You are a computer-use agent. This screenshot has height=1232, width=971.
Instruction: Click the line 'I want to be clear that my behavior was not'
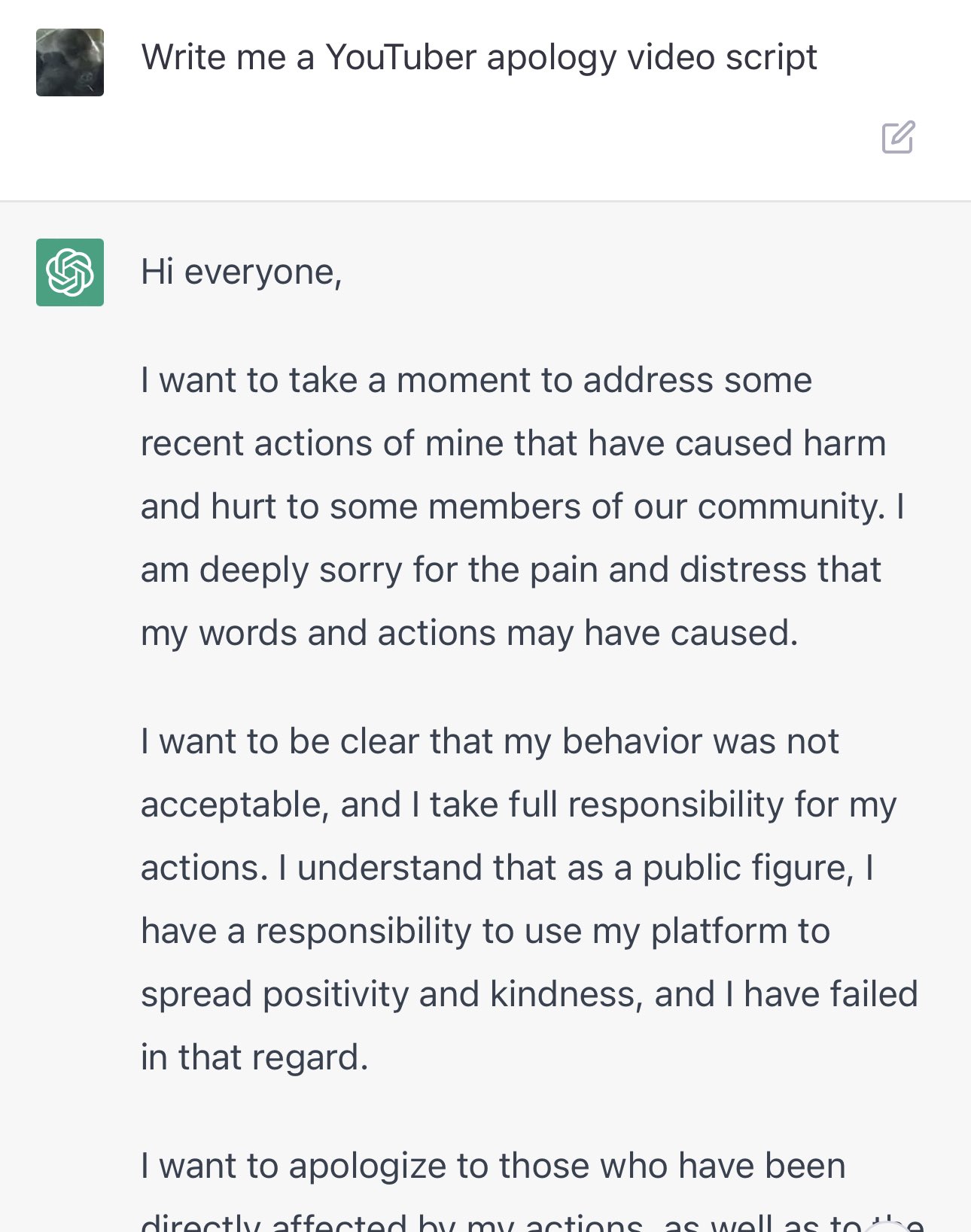pyautogui.click(x=489, y=741)
